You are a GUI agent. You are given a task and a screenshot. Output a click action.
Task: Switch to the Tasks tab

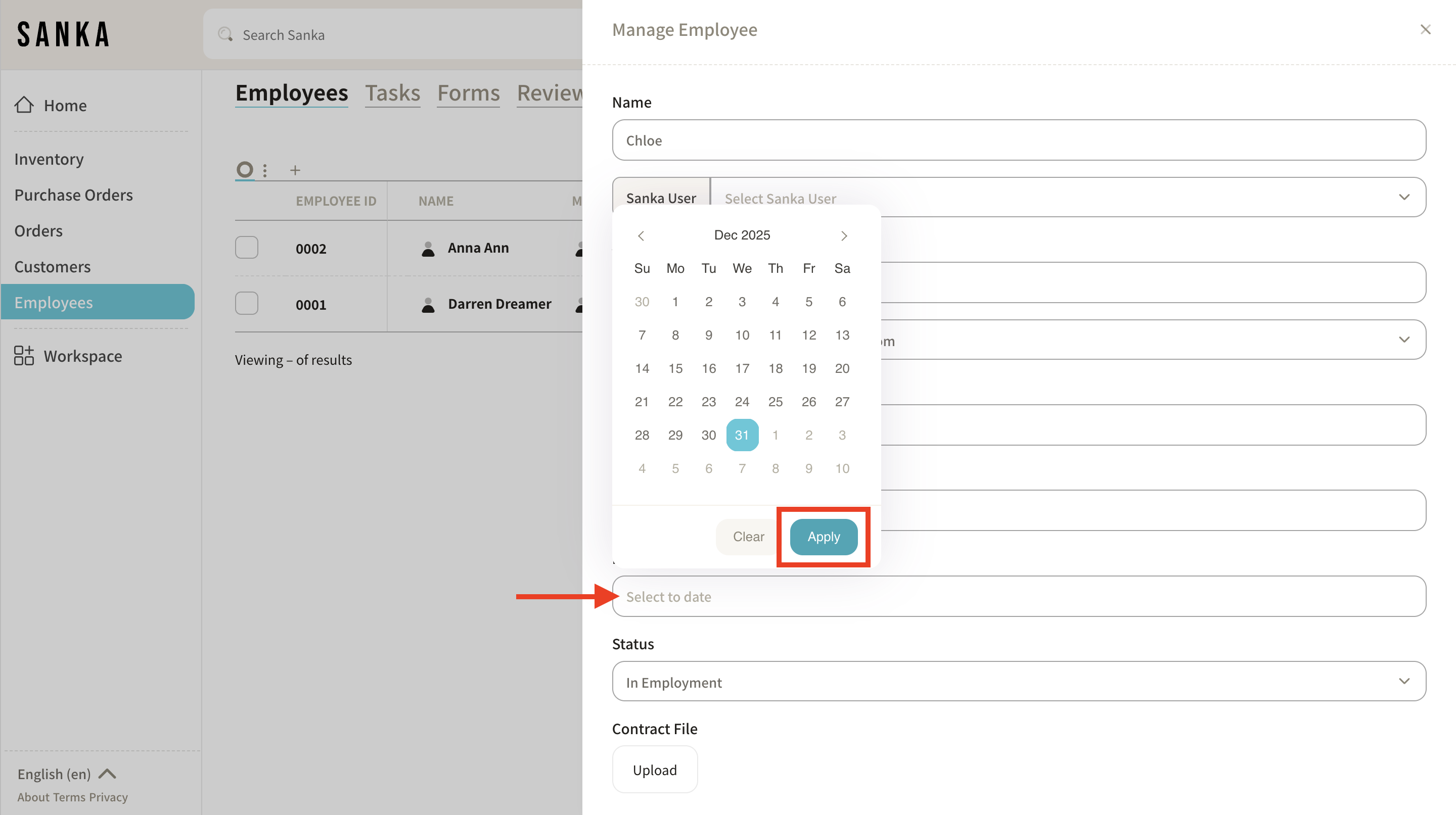(392, 93)
